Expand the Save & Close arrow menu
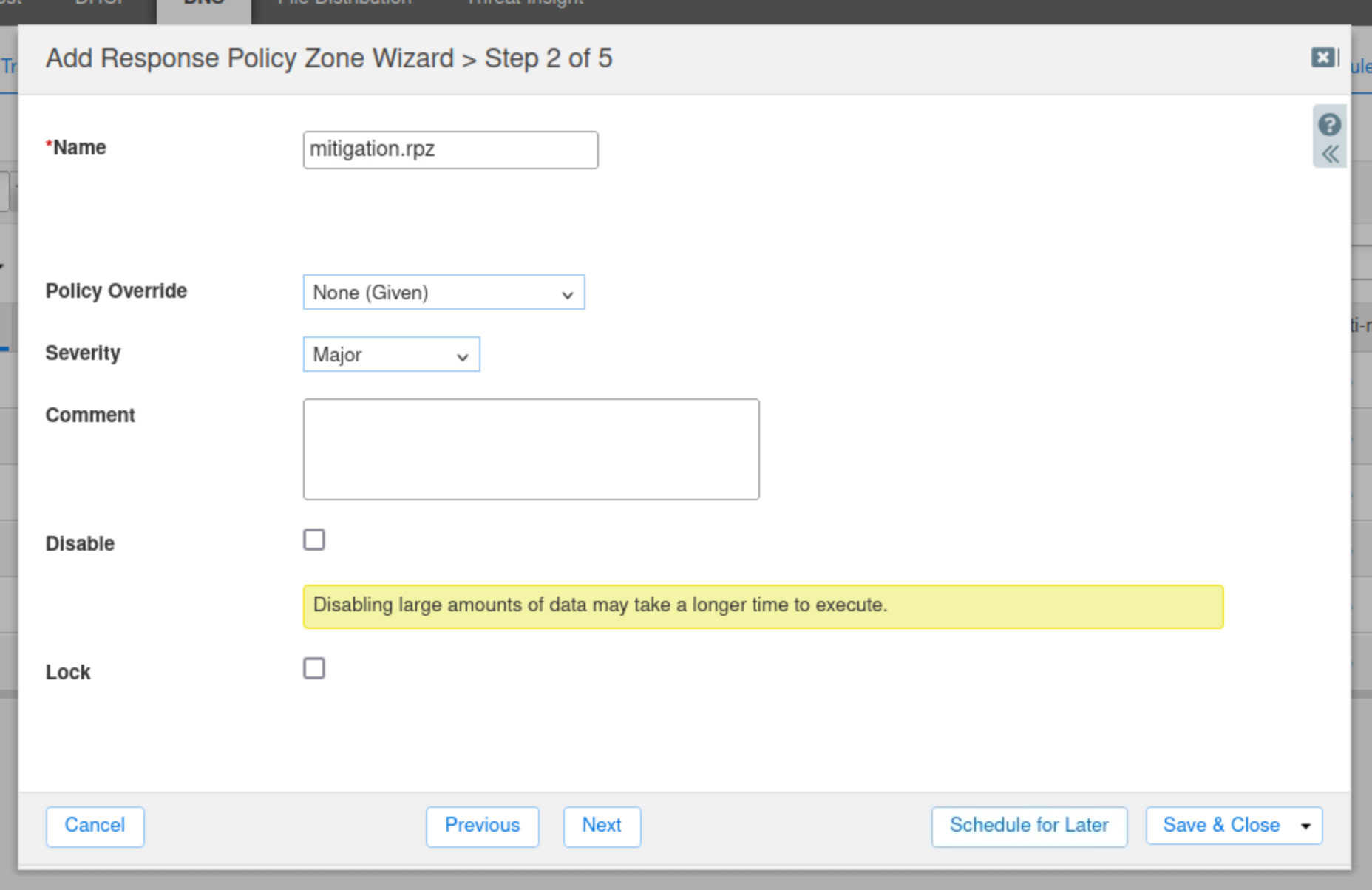This screenshot has height=890, width=1372. click(1306, 826)
